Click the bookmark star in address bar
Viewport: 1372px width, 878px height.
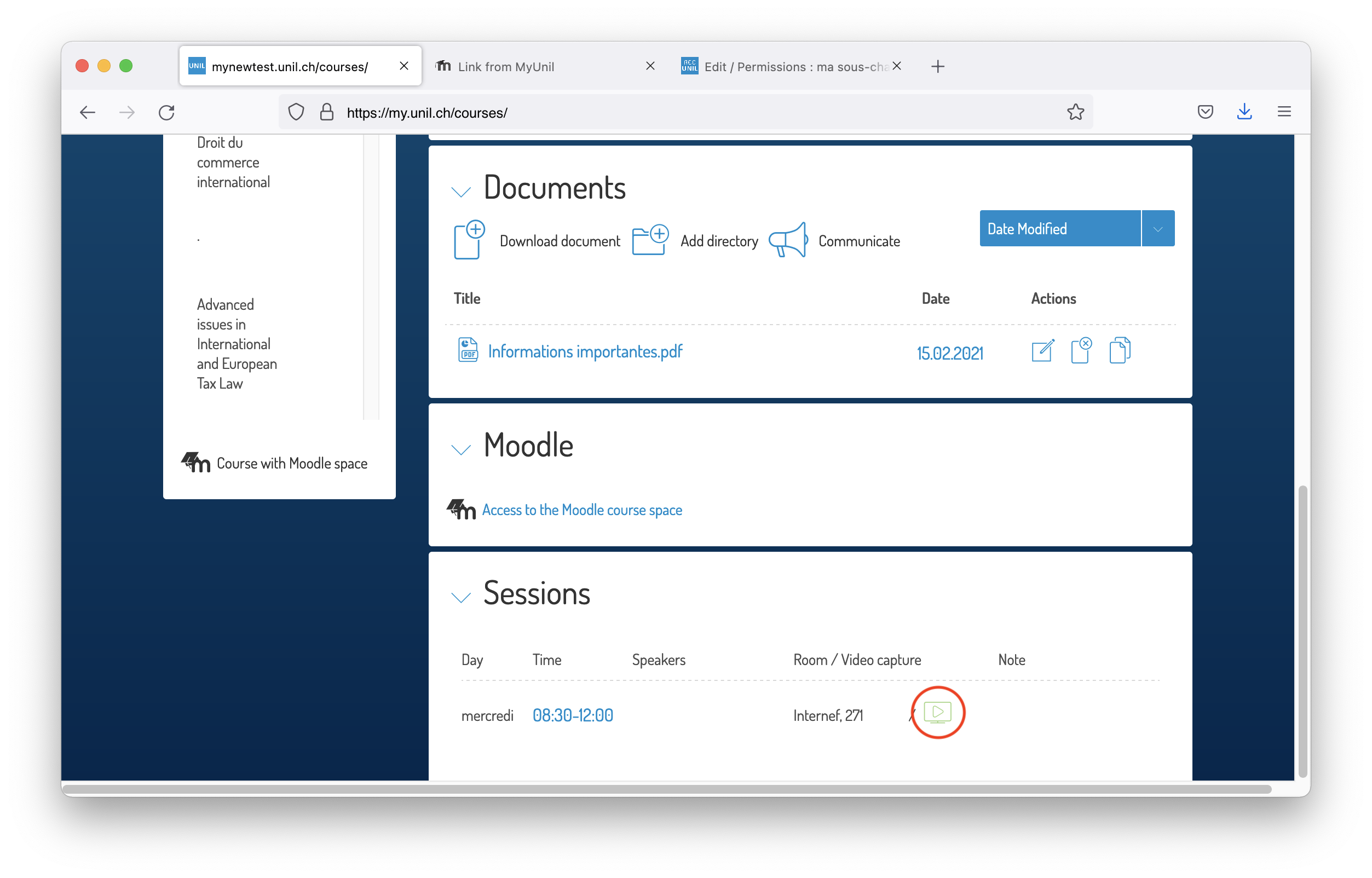[x=1075, y=112]
